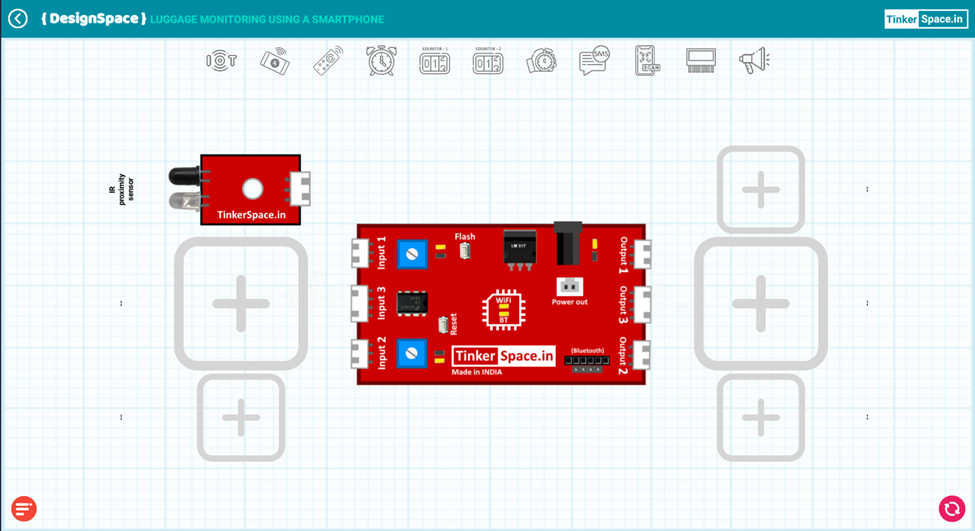Image resolution: width=975 pixels, height=531 pixels.
Task: Click the pink refresh reset button
Action: click(x=951, y=509)
